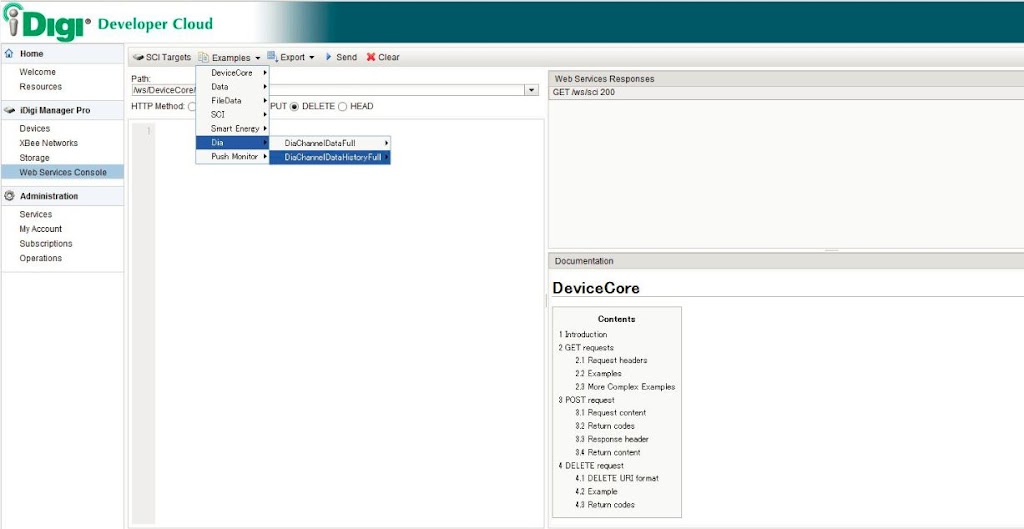The height and width of the screenshot is (529, 1024).
Task: Open the Examples dropdown menu
Action: coord(230,57)
